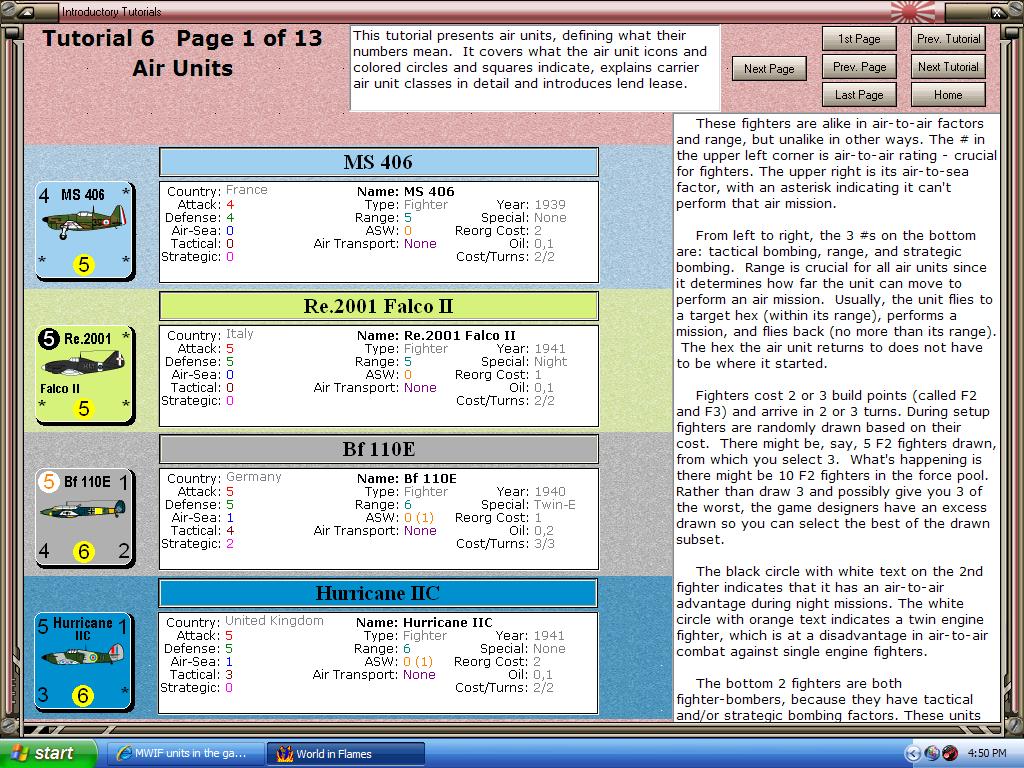Click the Bf 110E gray header bar
The image size is (1024, 768).
pyautogui.click(x=379, y=449)
